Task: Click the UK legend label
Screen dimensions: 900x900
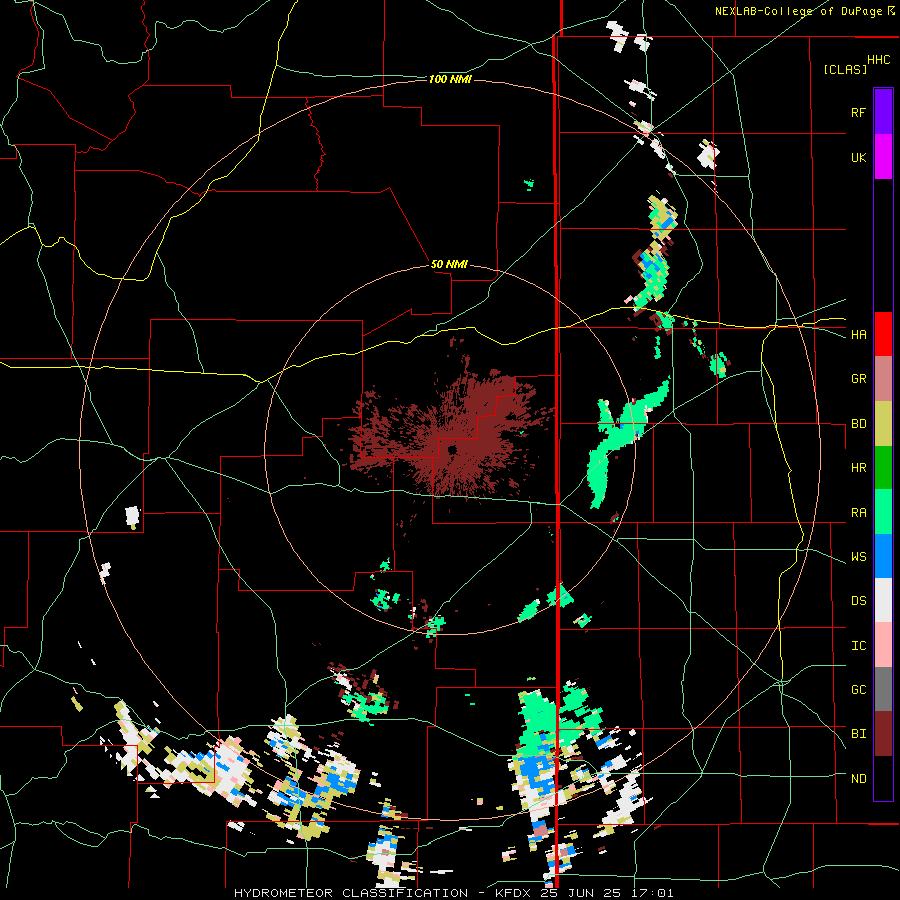Action: [x=858, y=157]
